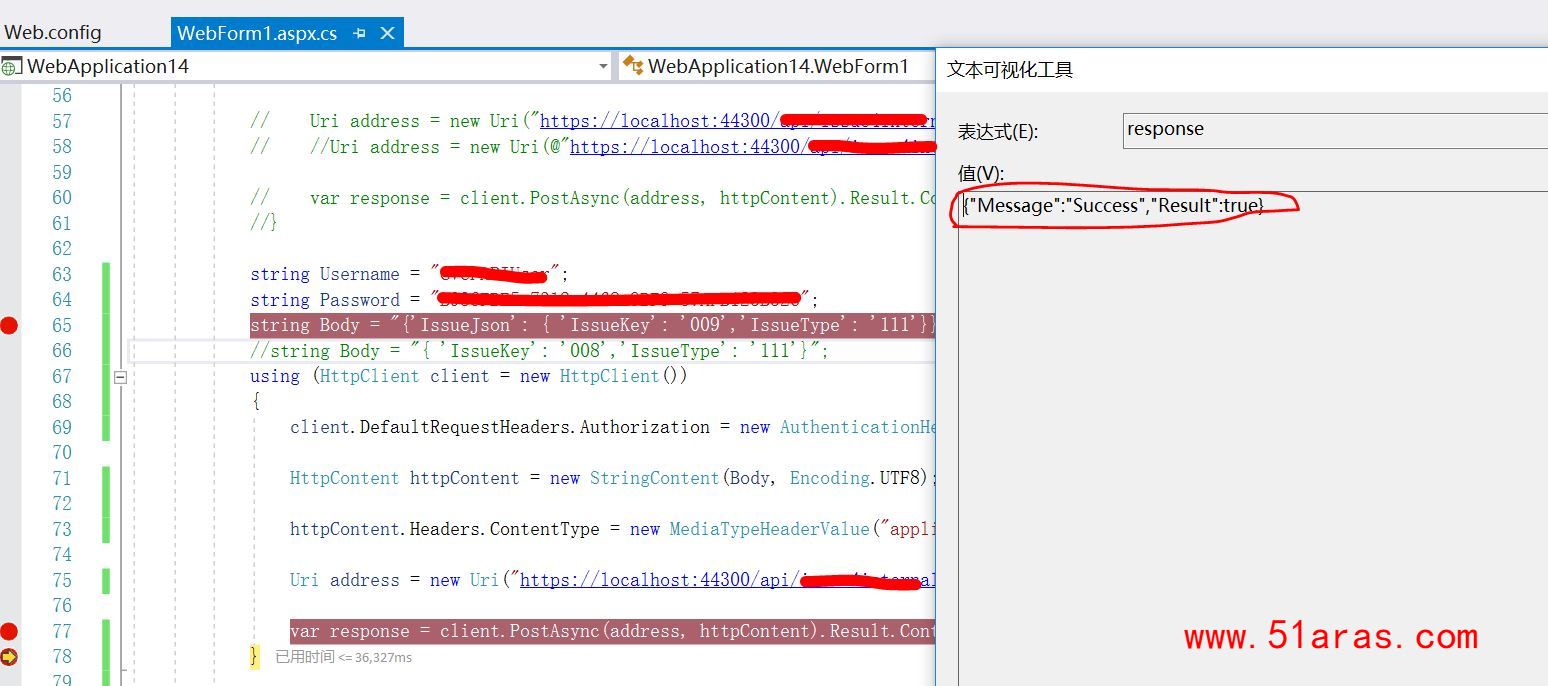This screenshot has height=686, width=1548.
Task: Click "var response" on highlighted line 77
Action: coord(350,631)
